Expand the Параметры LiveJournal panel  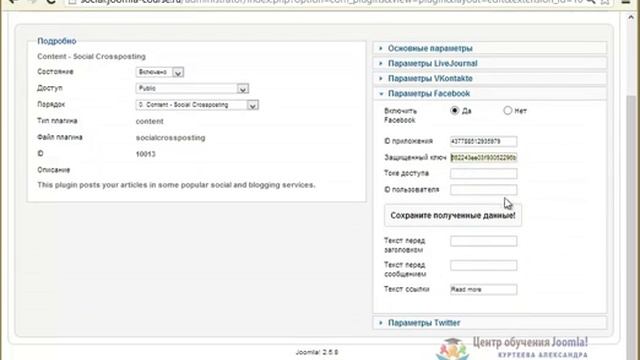coord(490,63)
